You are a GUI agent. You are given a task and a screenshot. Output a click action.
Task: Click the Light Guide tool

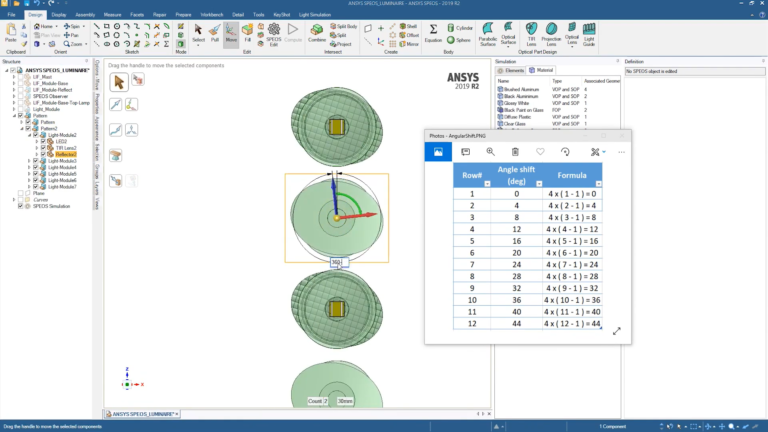click(x=589, y=34)
